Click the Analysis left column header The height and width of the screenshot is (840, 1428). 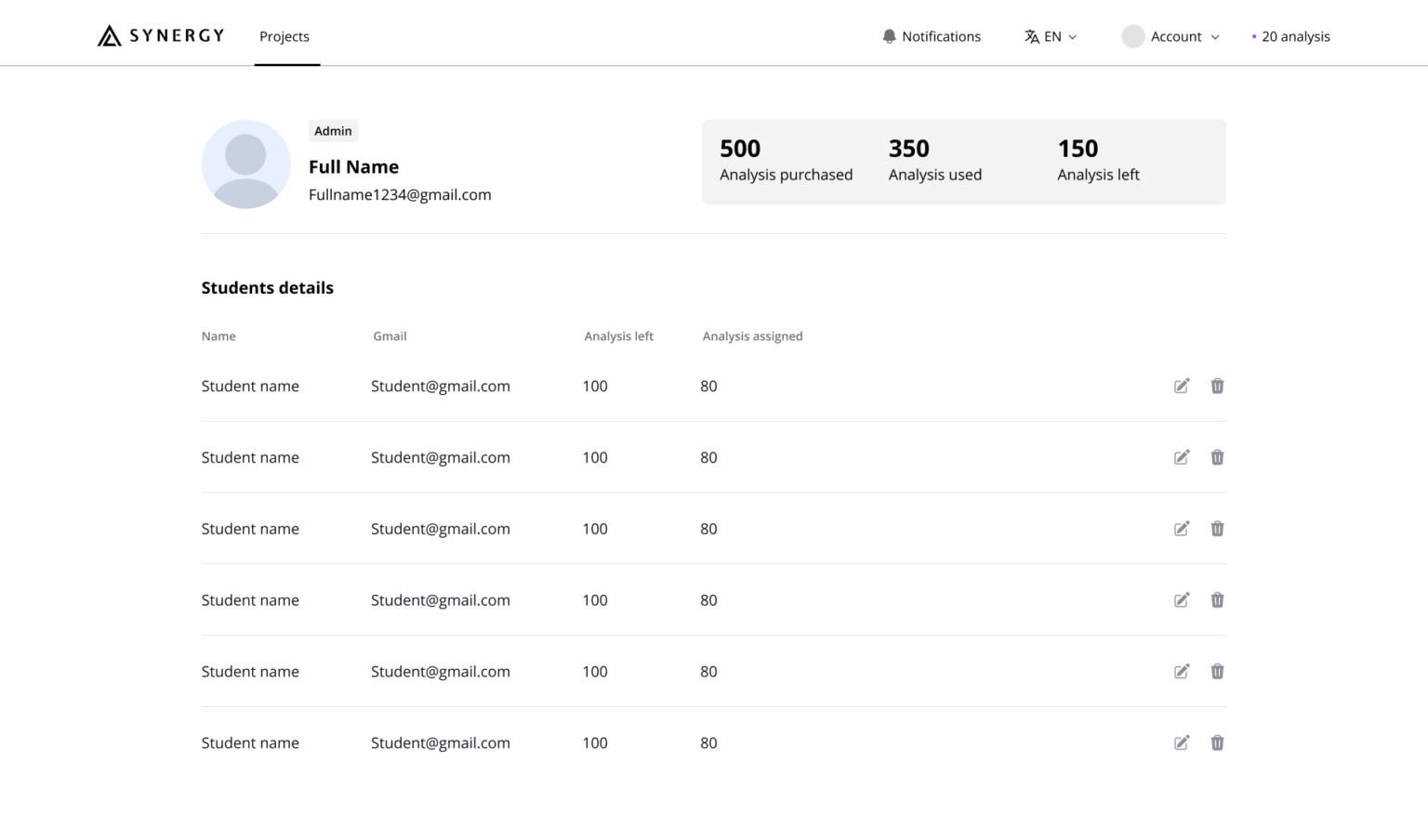point(618,336)
